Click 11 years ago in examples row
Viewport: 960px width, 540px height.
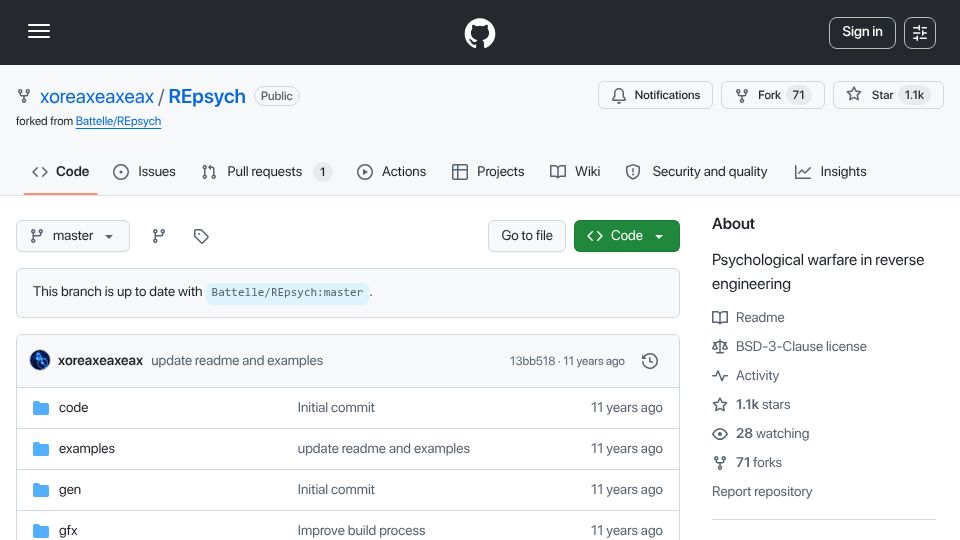click(626, 449)
